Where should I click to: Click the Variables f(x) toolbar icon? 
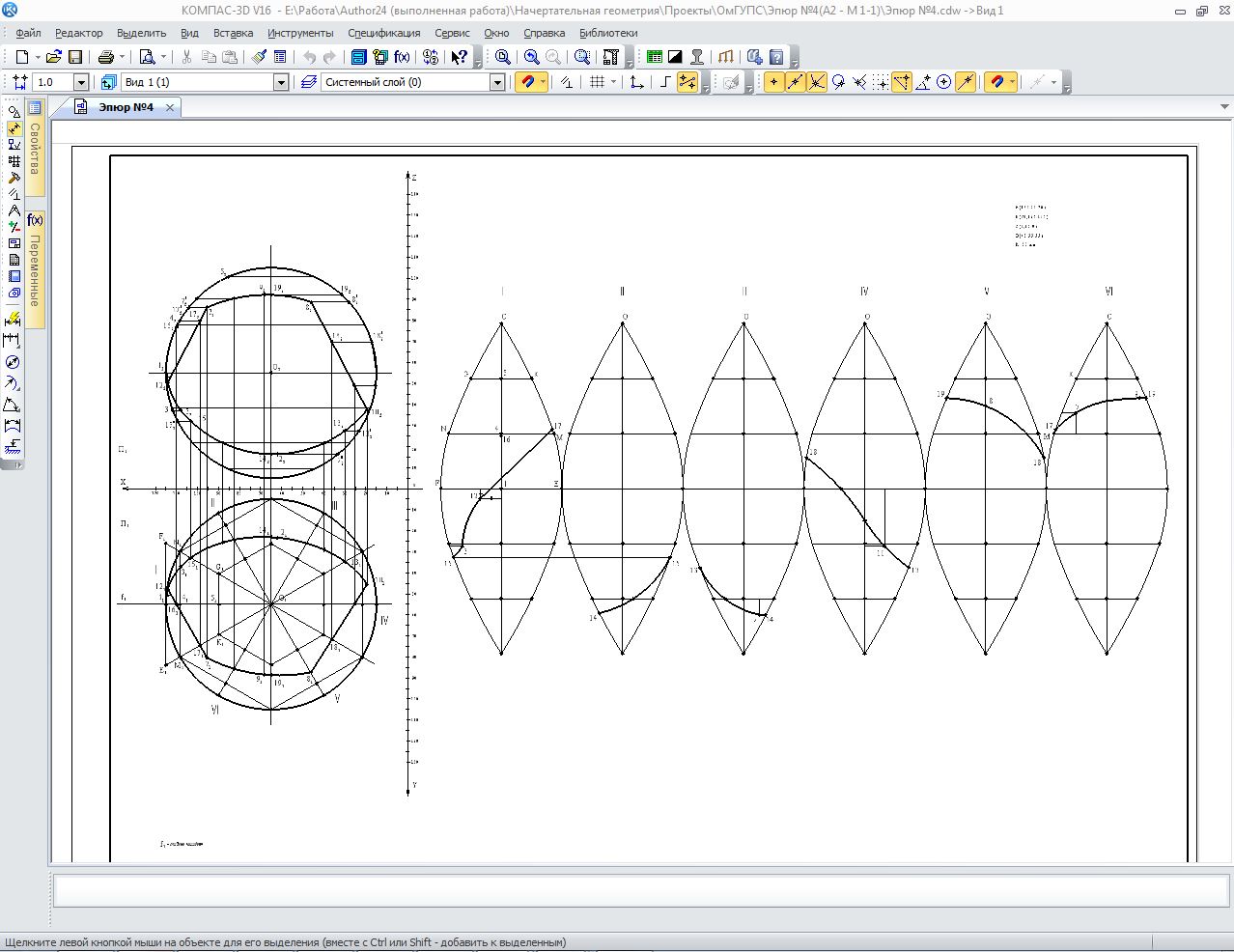[402, 58]
